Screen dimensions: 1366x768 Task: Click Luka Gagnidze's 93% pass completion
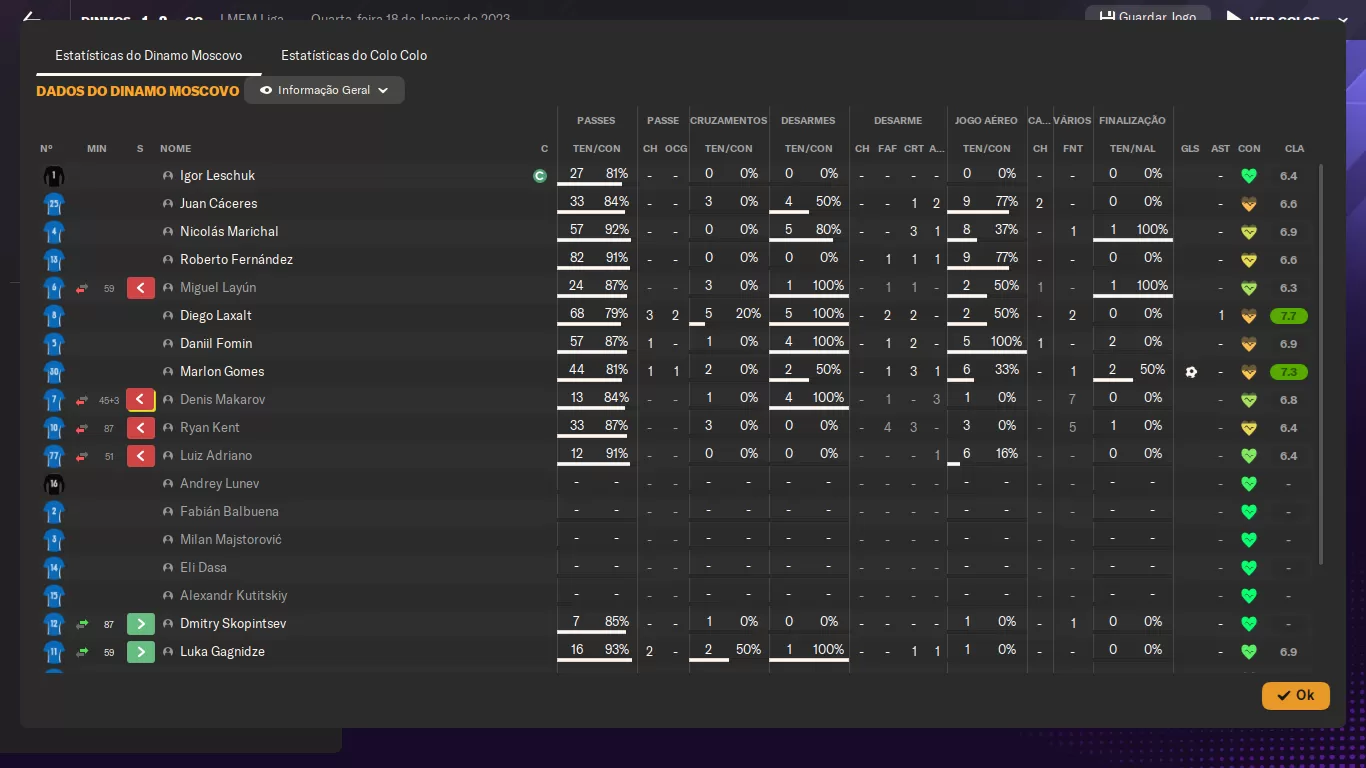click(x=617, y=650)
